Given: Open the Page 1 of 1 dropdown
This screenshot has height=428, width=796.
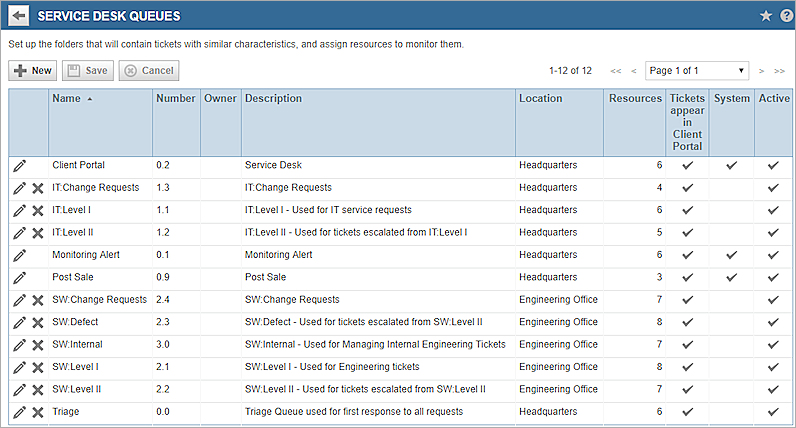Looking at the screenshot, I should coord(697,71).
